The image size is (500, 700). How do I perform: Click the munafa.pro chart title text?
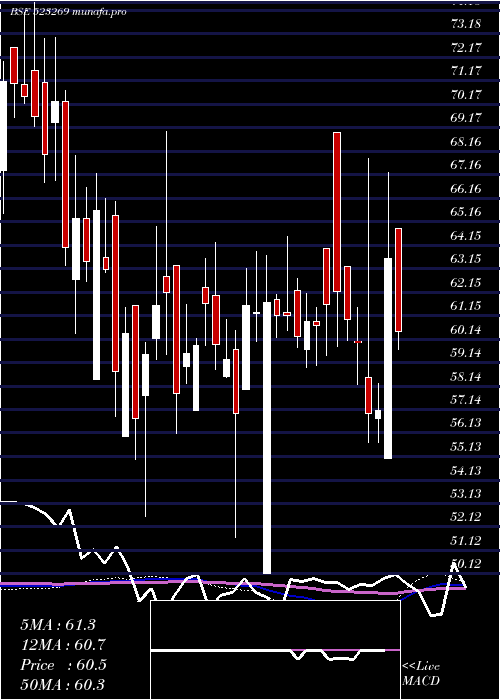point(68,12)
